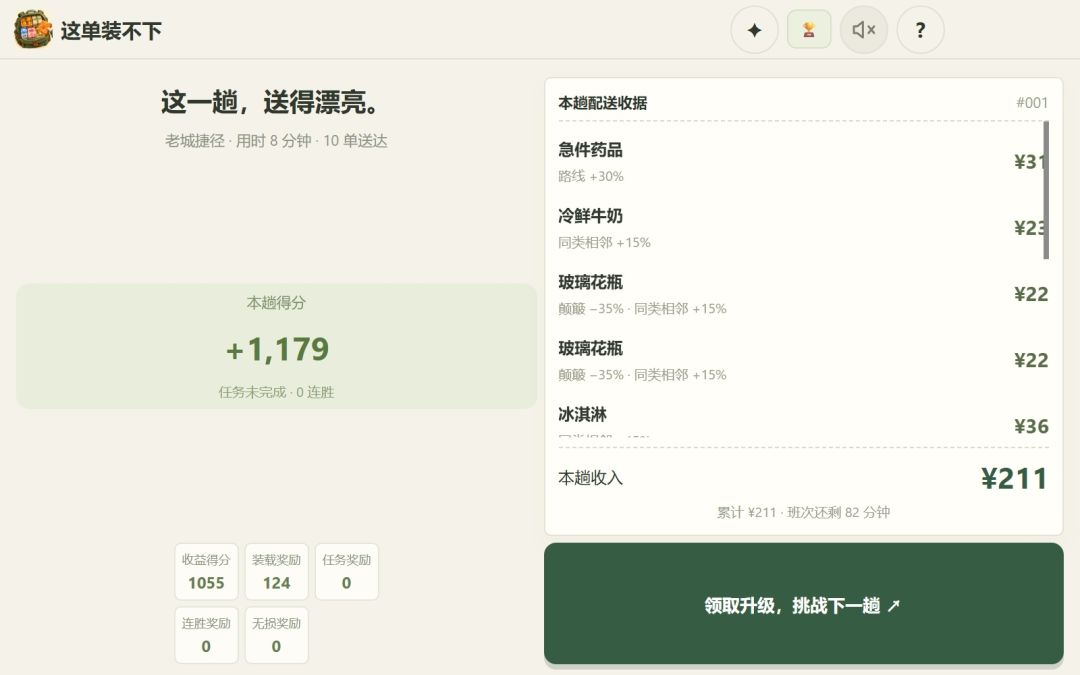Click the +1,179 trip score
Image resolution: width=1080 pixels, height=675 pixels.
(277, 349)
